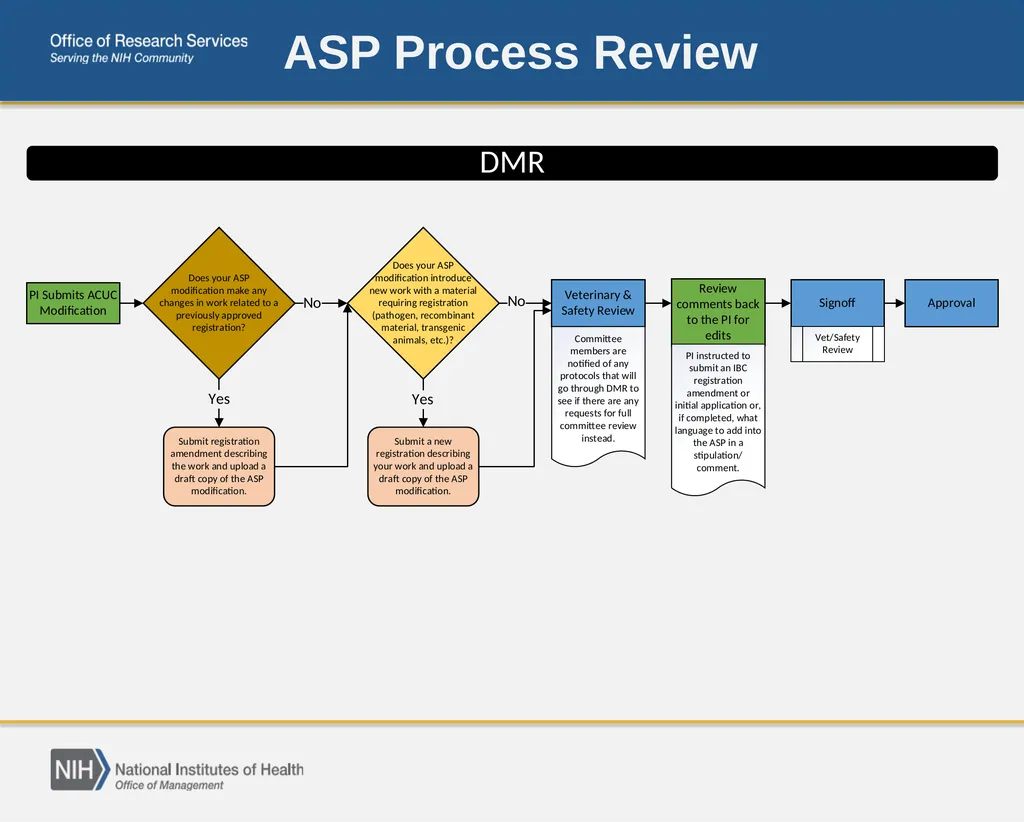
Task: Click 'National Institutes of Health' footer text
Action: click(210, 769)
